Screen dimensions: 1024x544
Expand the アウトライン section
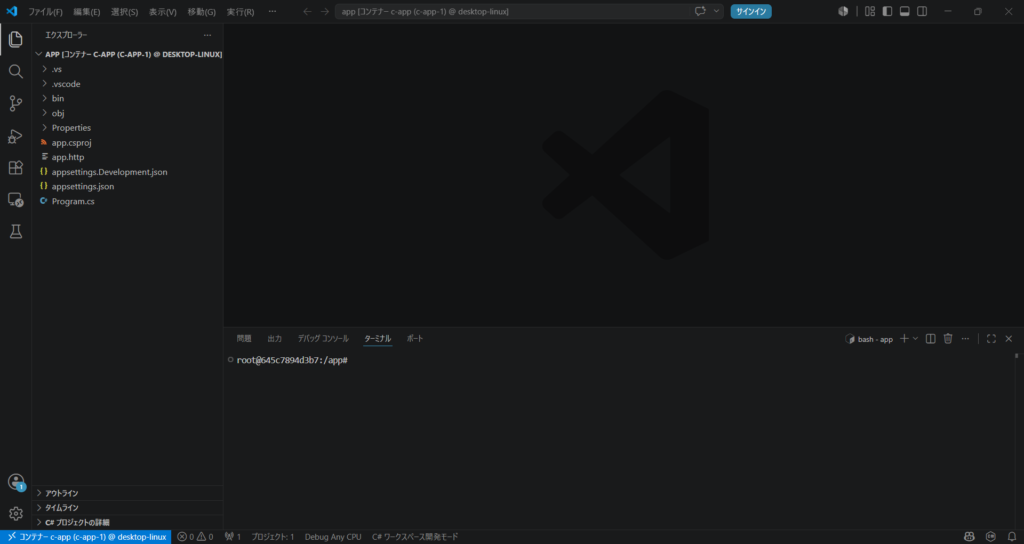point(127,493)
